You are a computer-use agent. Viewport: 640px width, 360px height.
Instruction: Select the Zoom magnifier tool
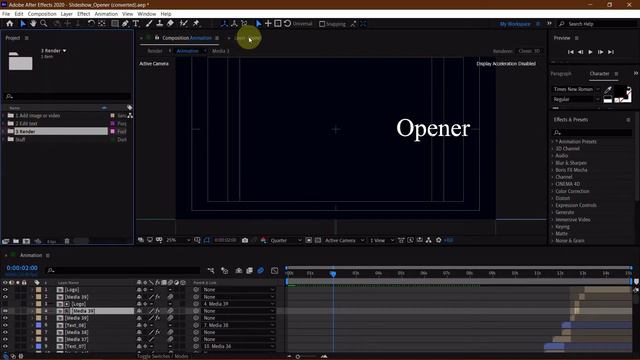44,24
